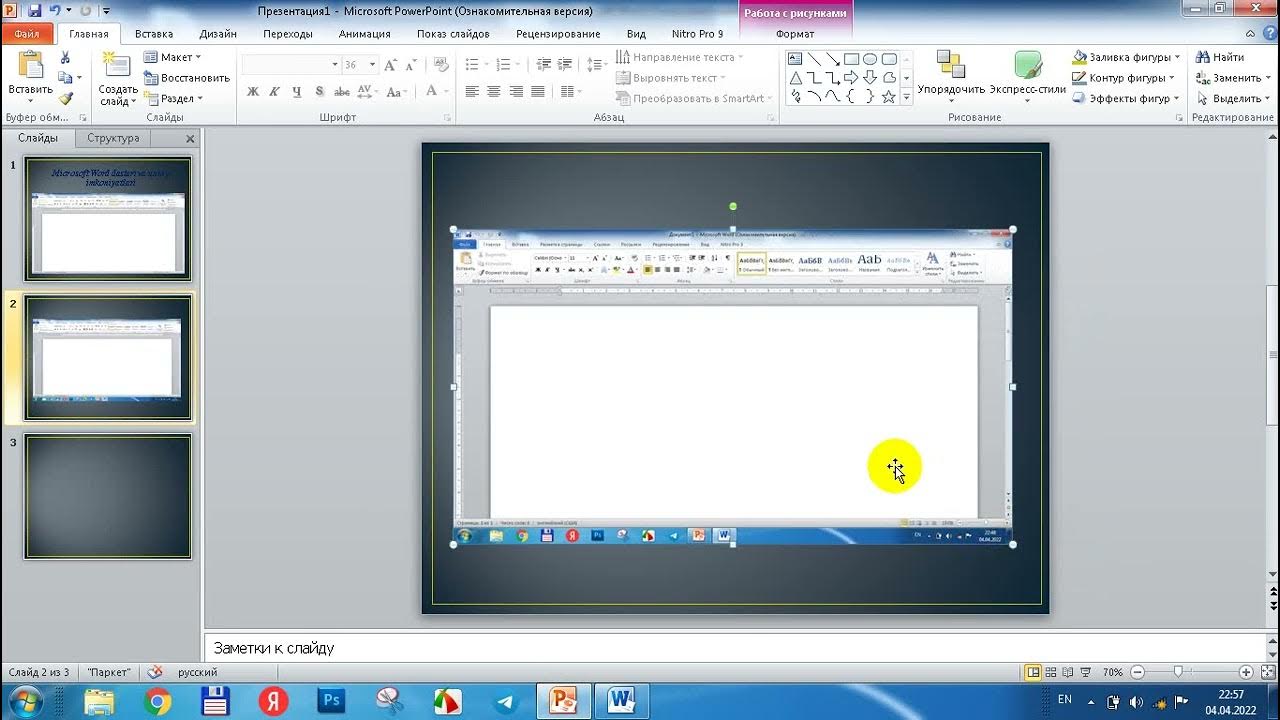Switch to the Дизайн ribbon tab

[x=218, y=34]
